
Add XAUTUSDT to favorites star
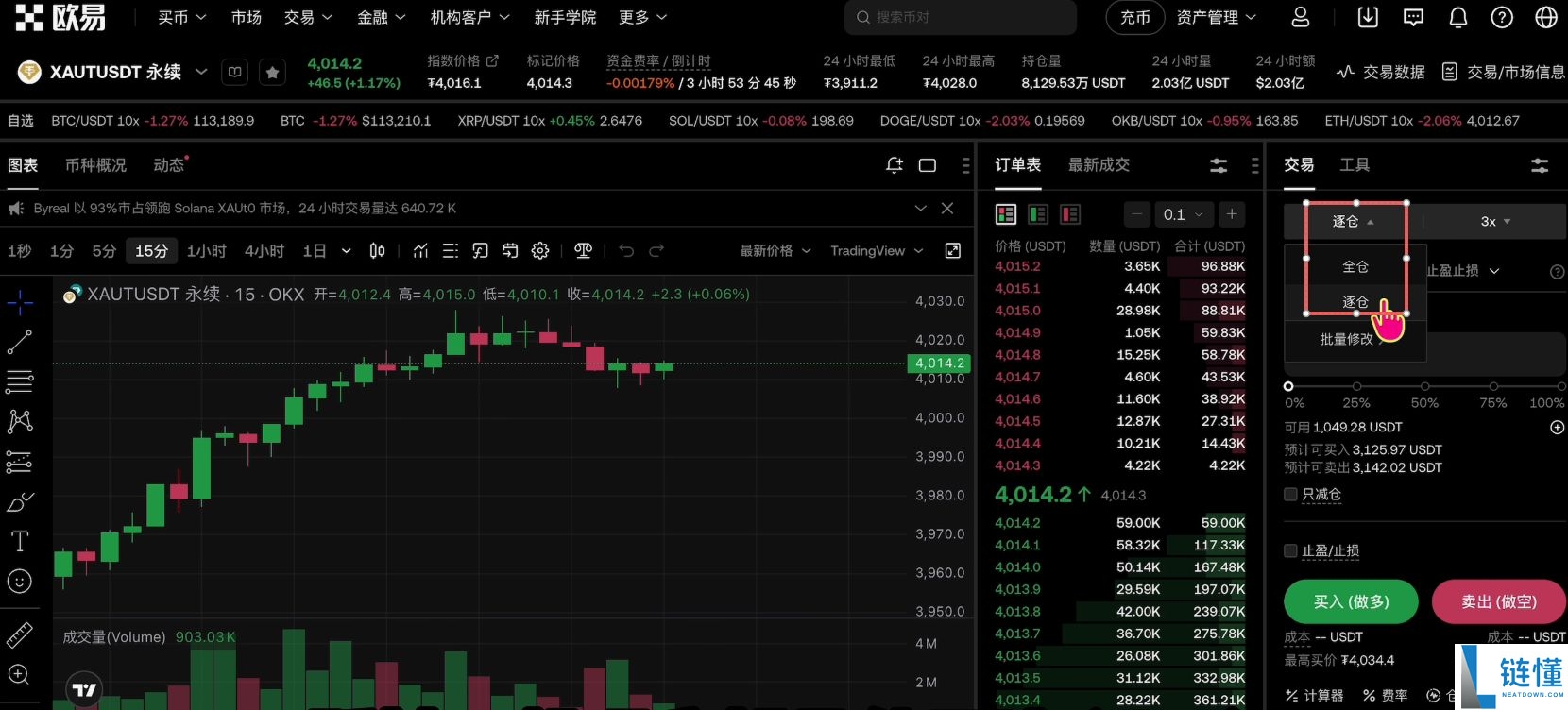pos(272,72)
